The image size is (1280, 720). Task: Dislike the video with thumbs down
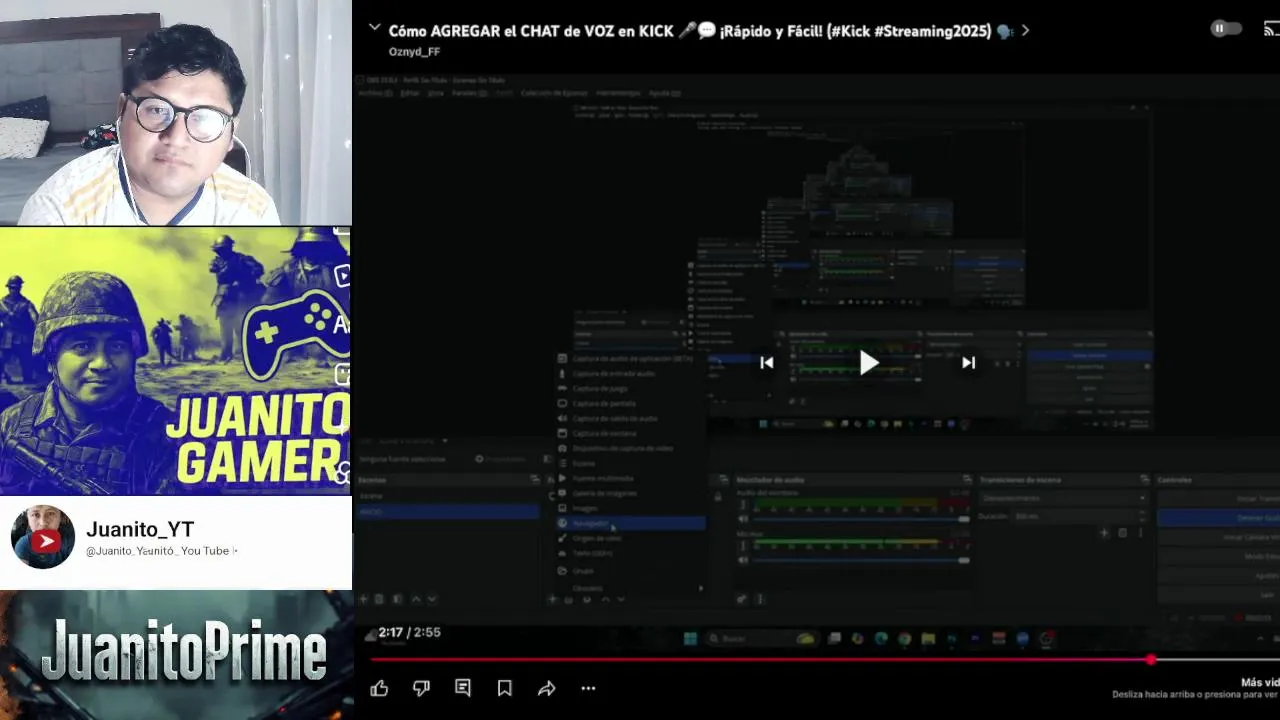coord(421,688)
